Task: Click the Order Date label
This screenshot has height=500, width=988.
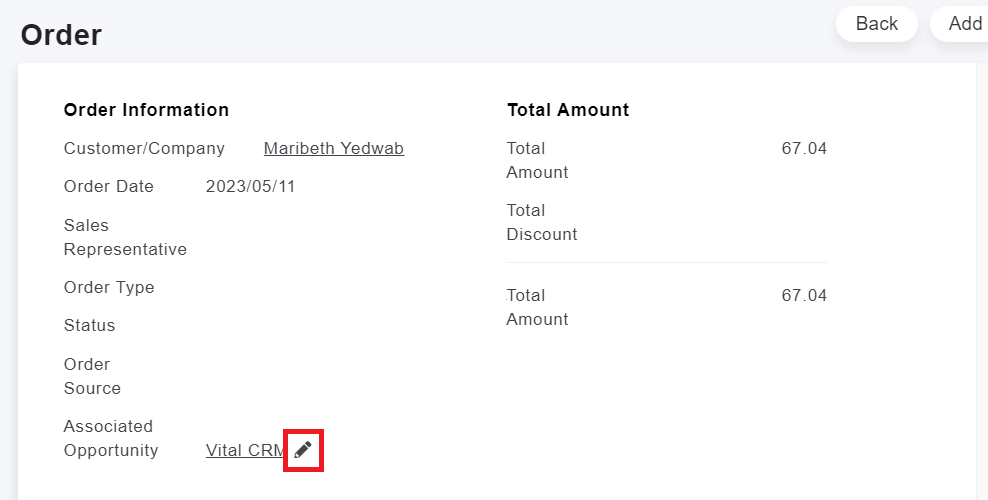Action: coord(108,186)
